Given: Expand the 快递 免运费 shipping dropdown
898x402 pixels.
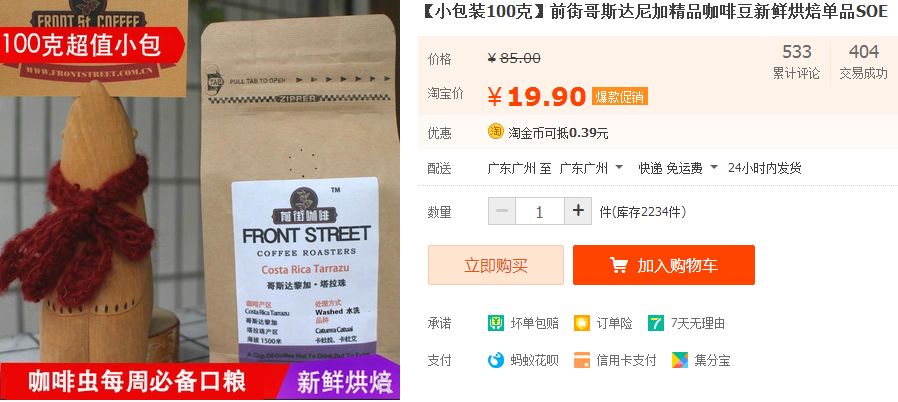Looking at the screenshot, I should (x=678, y=168).
